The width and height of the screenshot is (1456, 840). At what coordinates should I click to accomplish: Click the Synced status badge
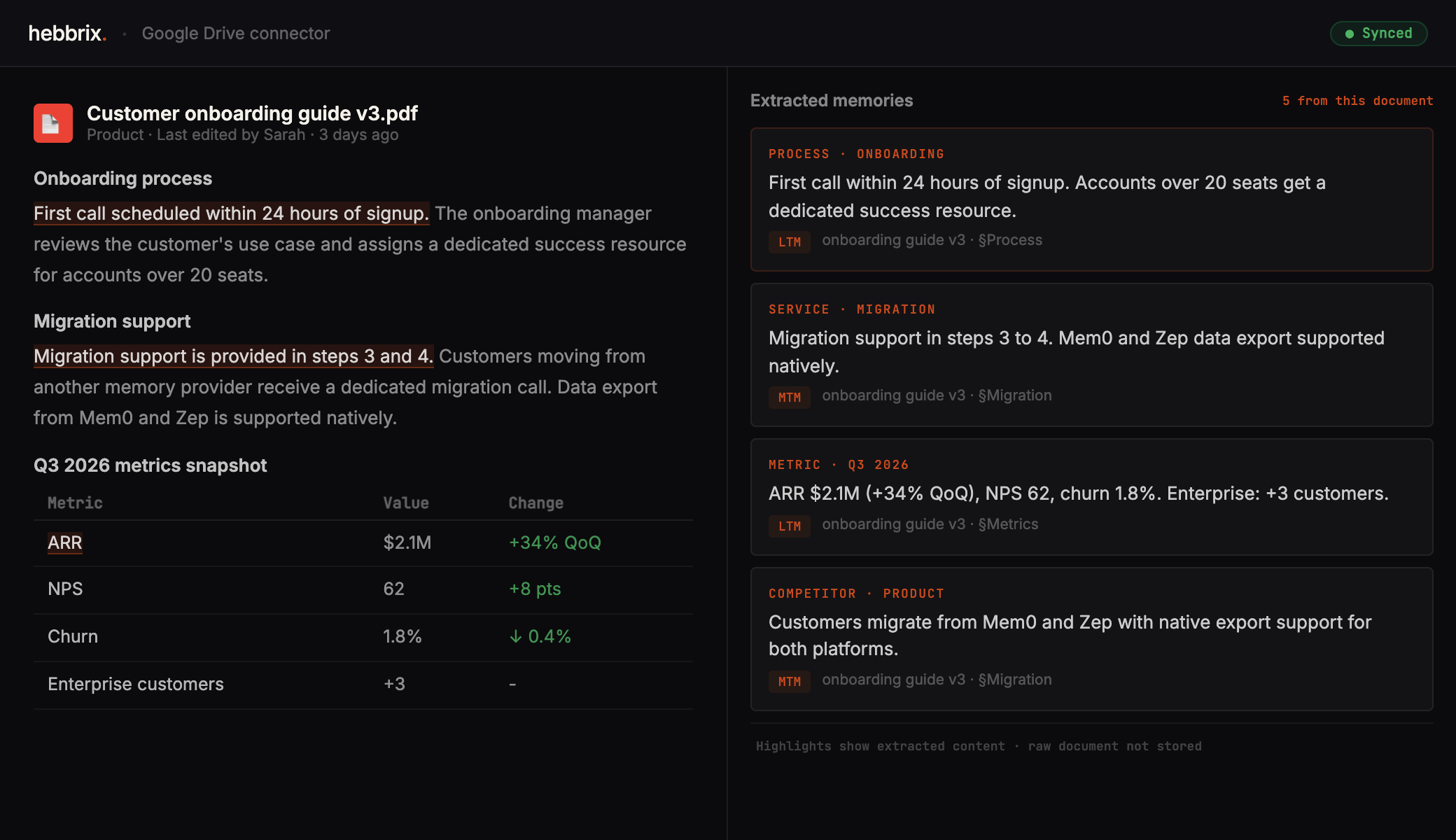click(x=1378, y=34)
